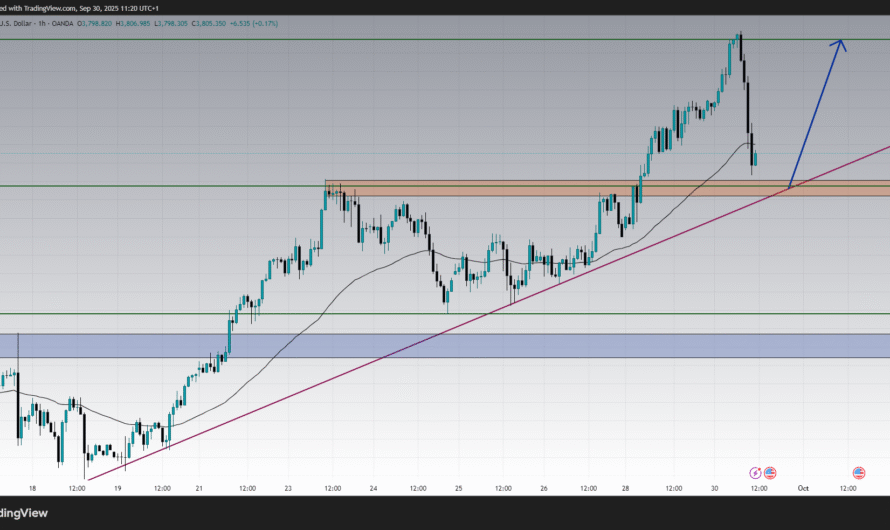Click the close price value 3,805.350
This screenshot has width=890, height=530.
tap(211, 24)
